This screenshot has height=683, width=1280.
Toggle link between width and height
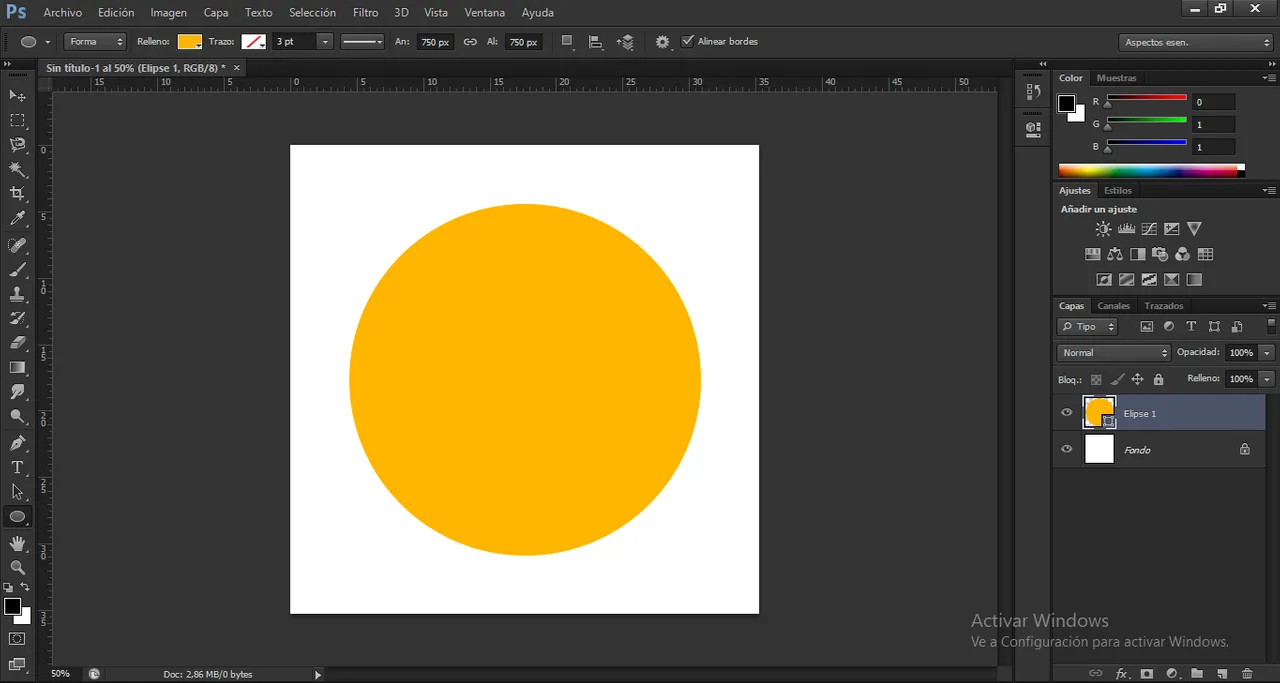(x=470, y=42)
